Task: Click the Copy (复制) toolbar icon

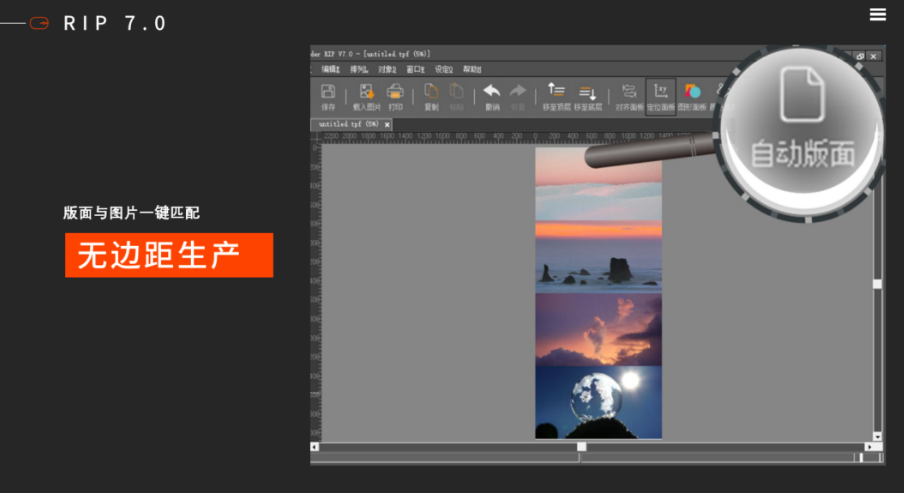Action: [x=431, y=95]
